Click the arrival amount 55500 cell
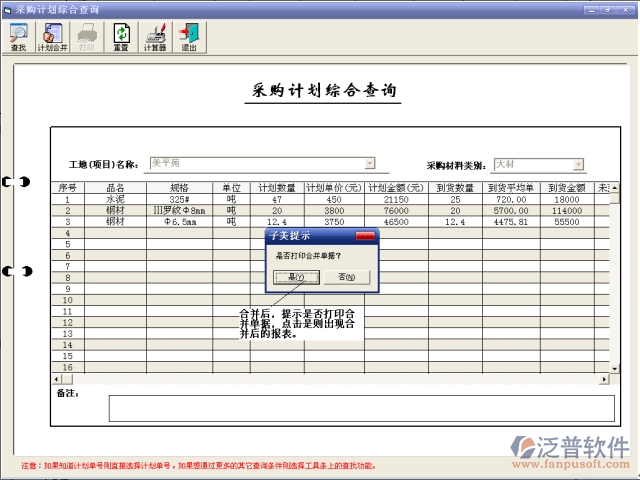 [567, 222]
